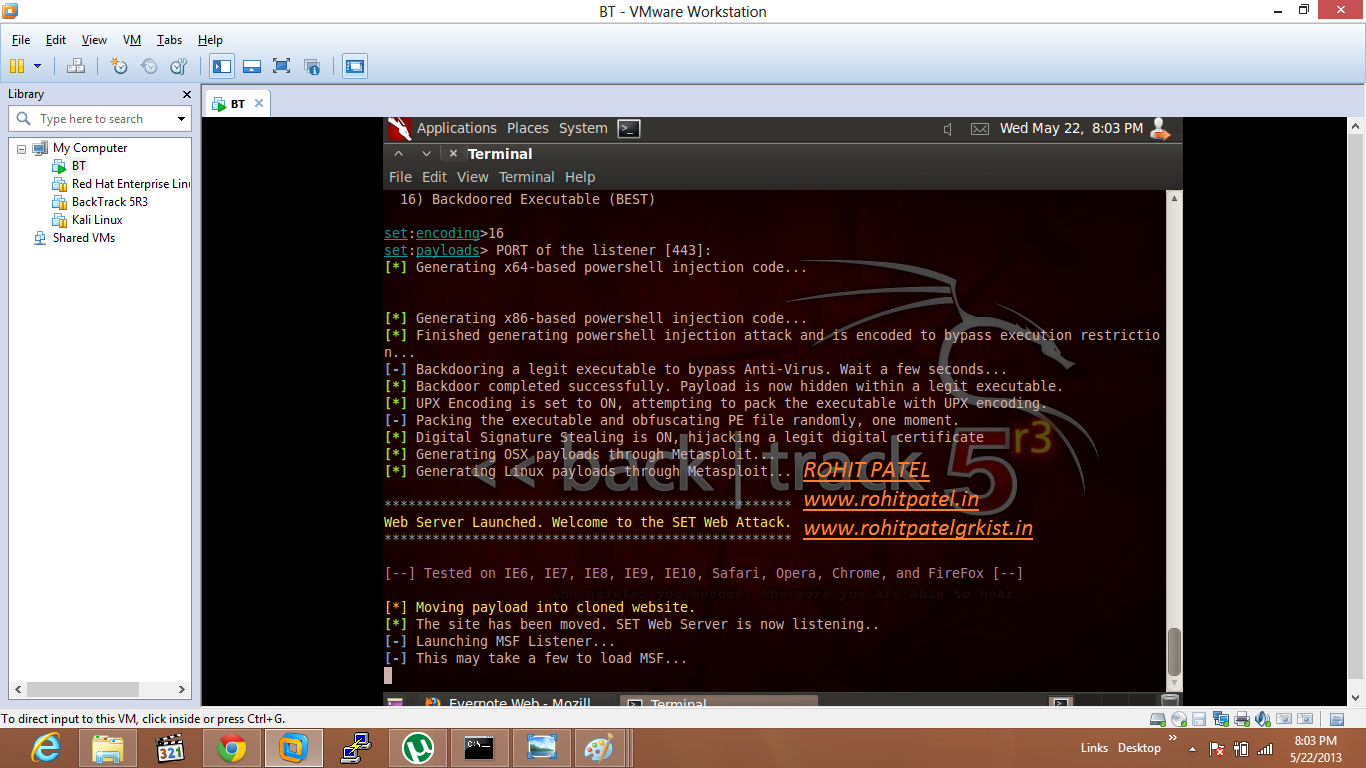Open the VMware File menu
The image size is (1366, 768).
pyautogui.click(x=21, y=40)
